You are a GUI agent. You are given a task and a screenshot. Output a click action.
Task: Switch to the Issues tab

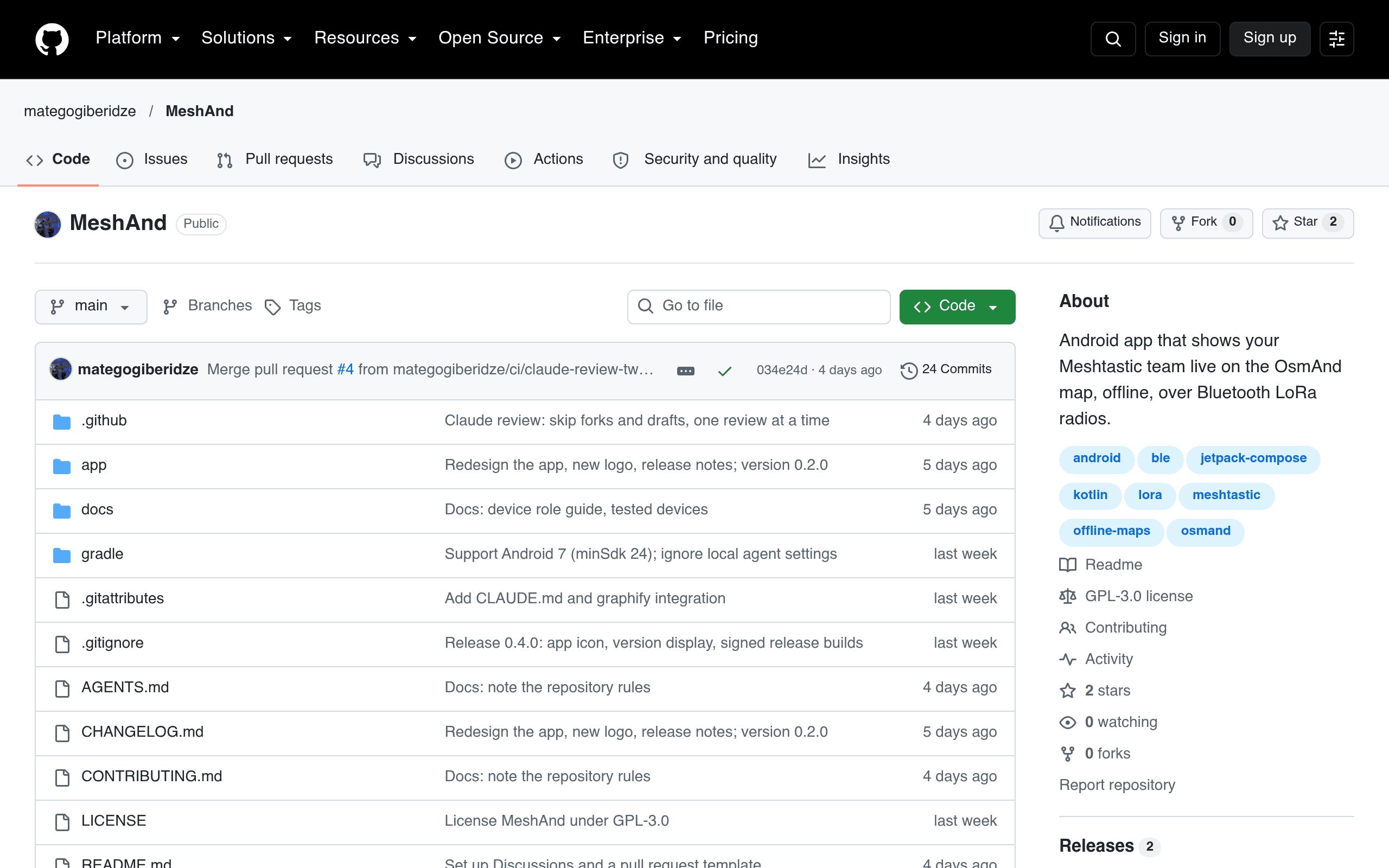(152, 159)
